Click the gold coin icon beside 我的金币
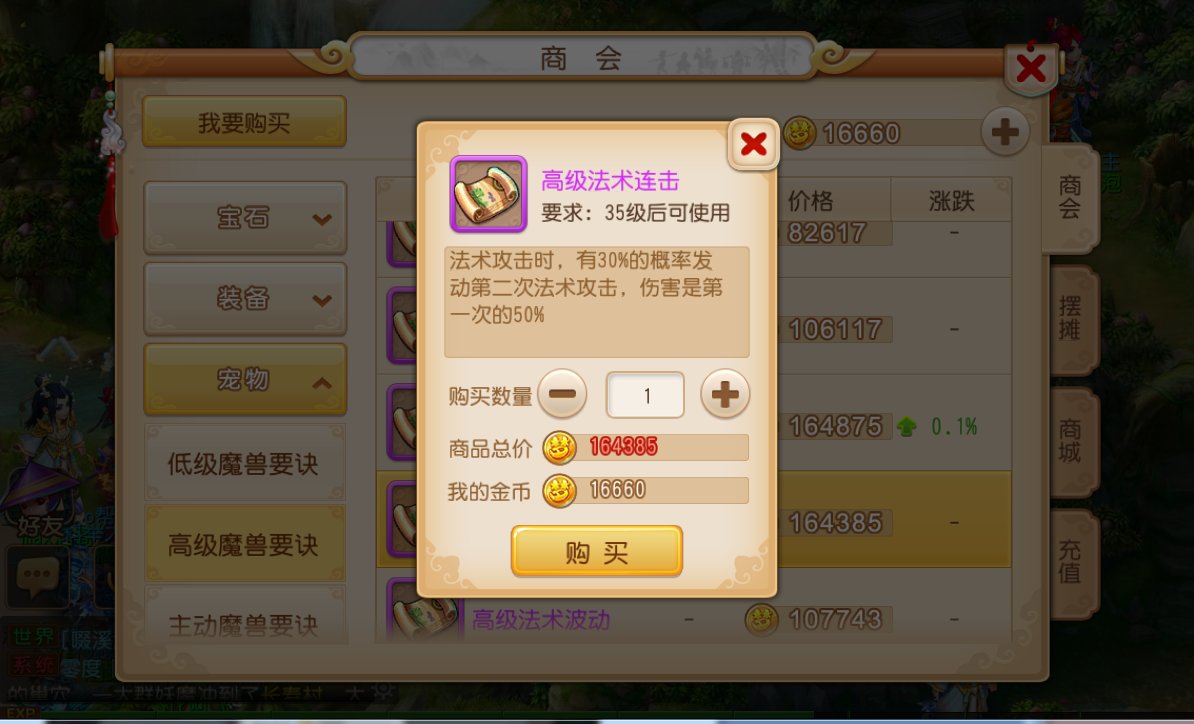 559,490
